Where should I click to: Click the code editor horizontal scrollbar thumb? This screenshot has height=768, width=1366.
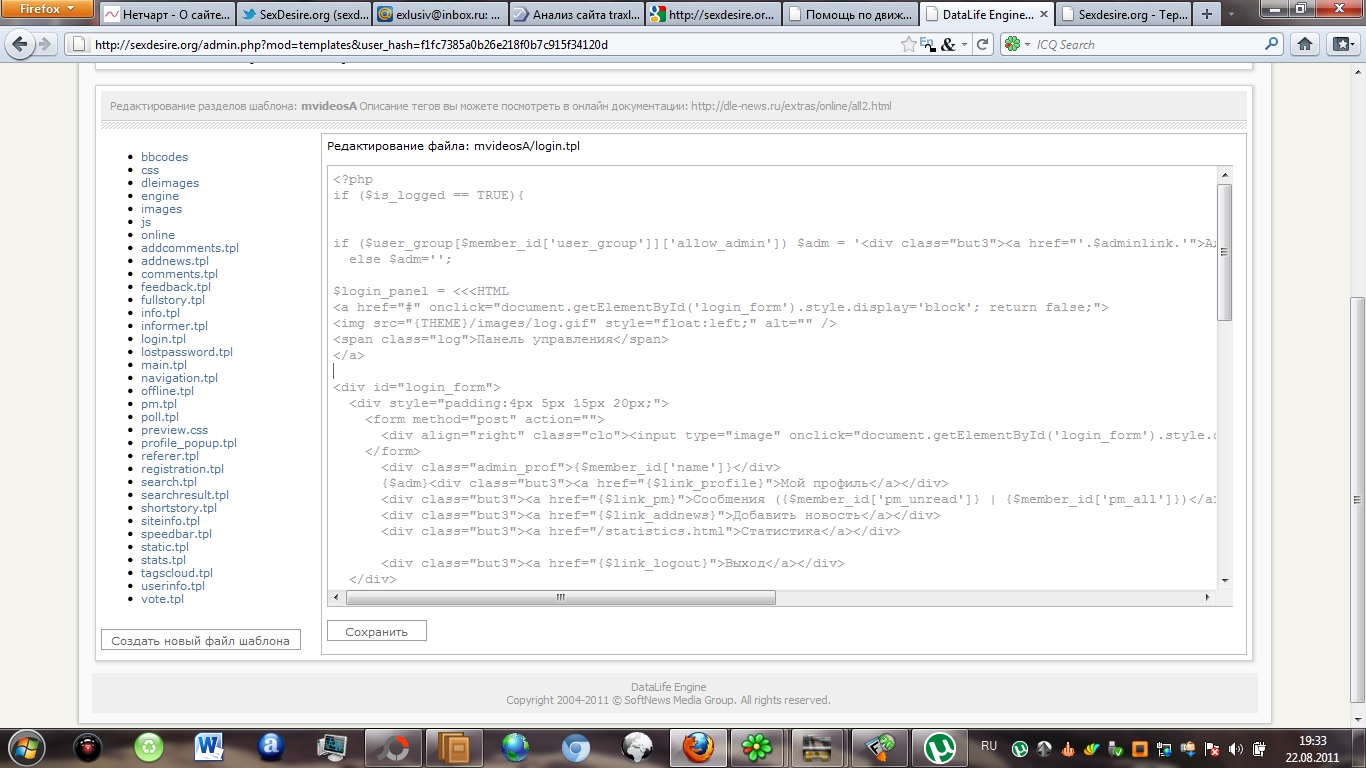[x=560, y=597]
